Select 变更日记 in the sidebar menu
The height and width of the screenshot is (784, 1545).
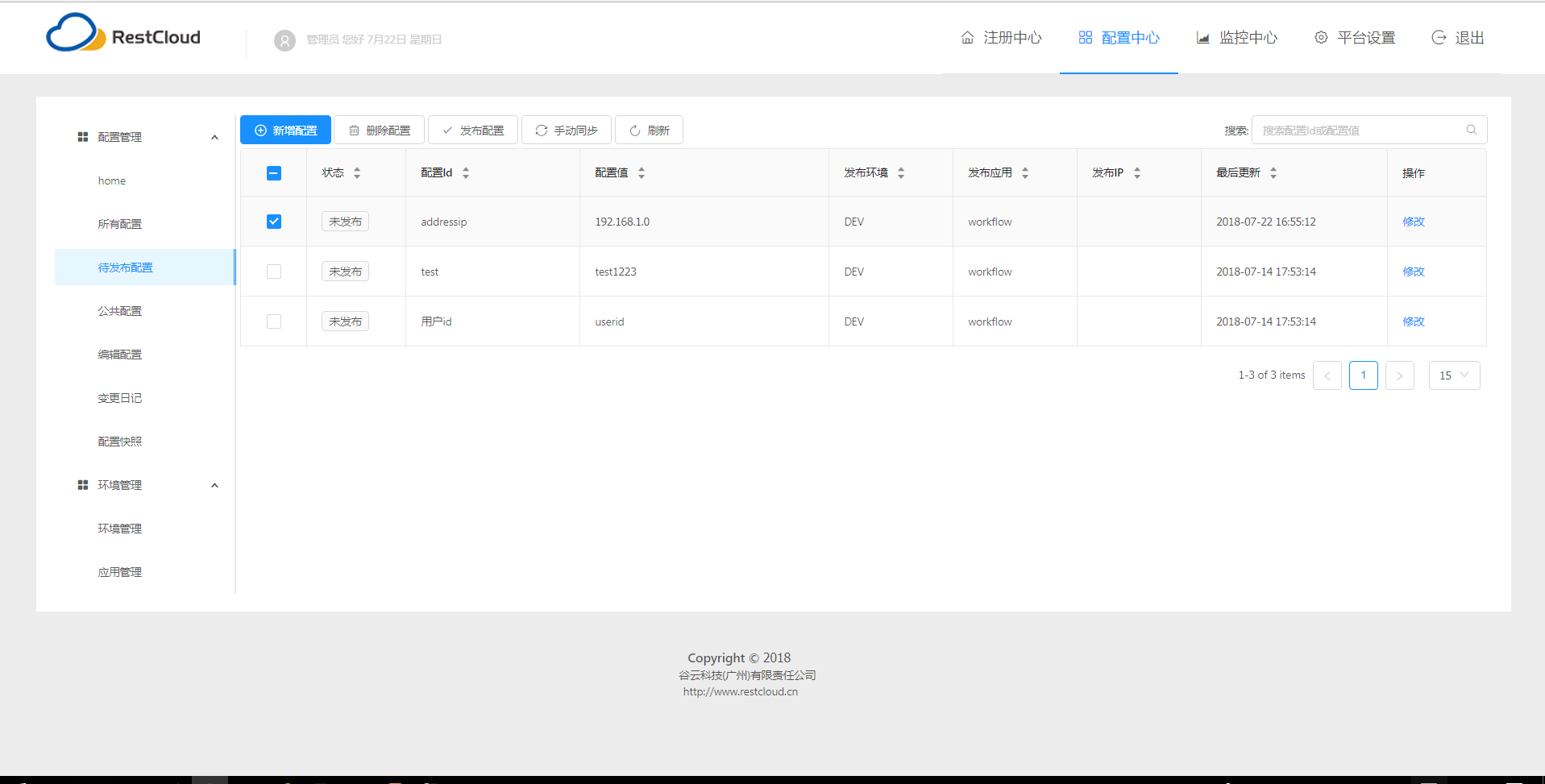[x=119, y=397]
